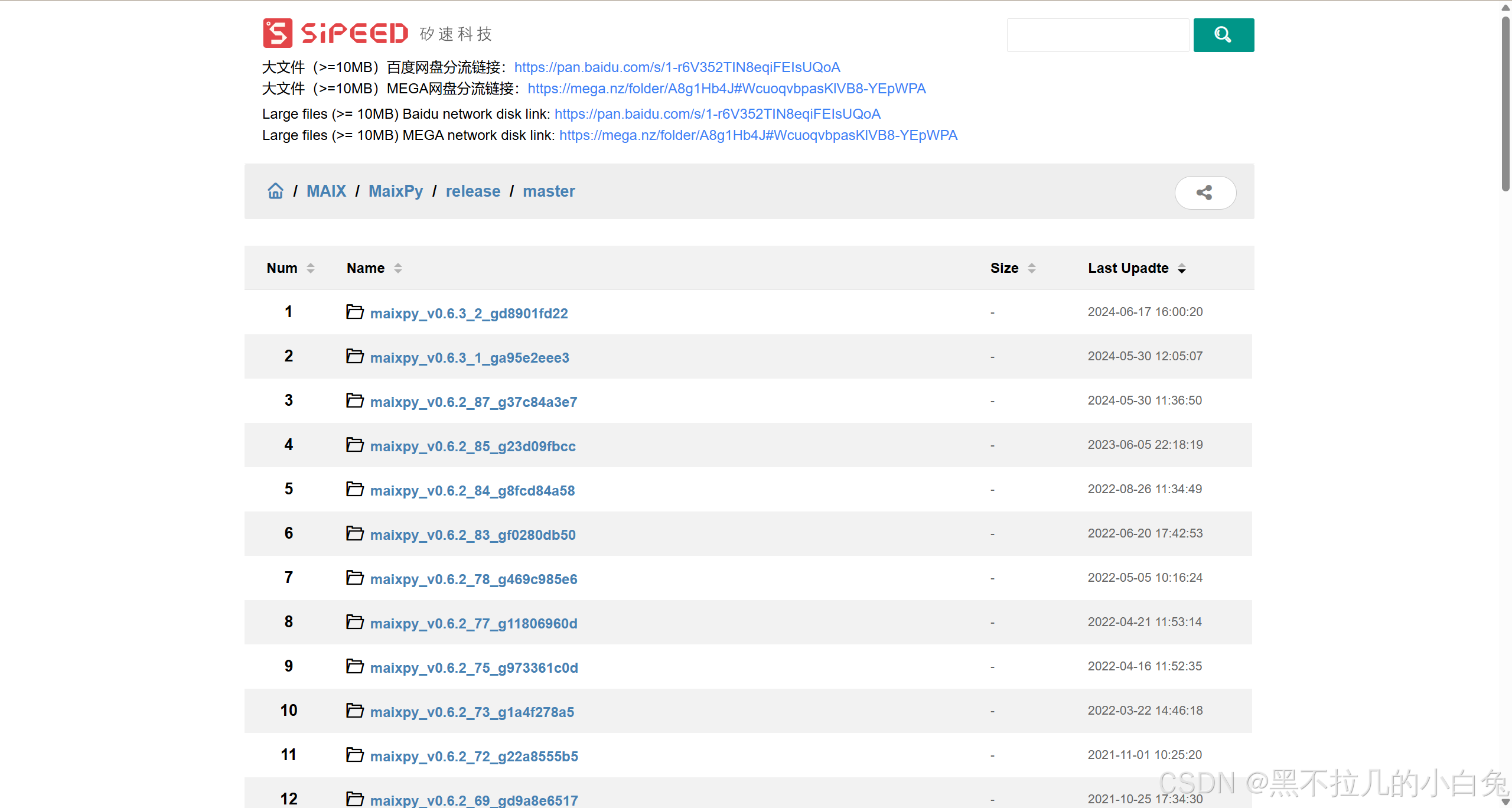Click the home icon in breadcrumb
The width and height of the screenshot is (1512, 808).
click(x=275, y=191)
